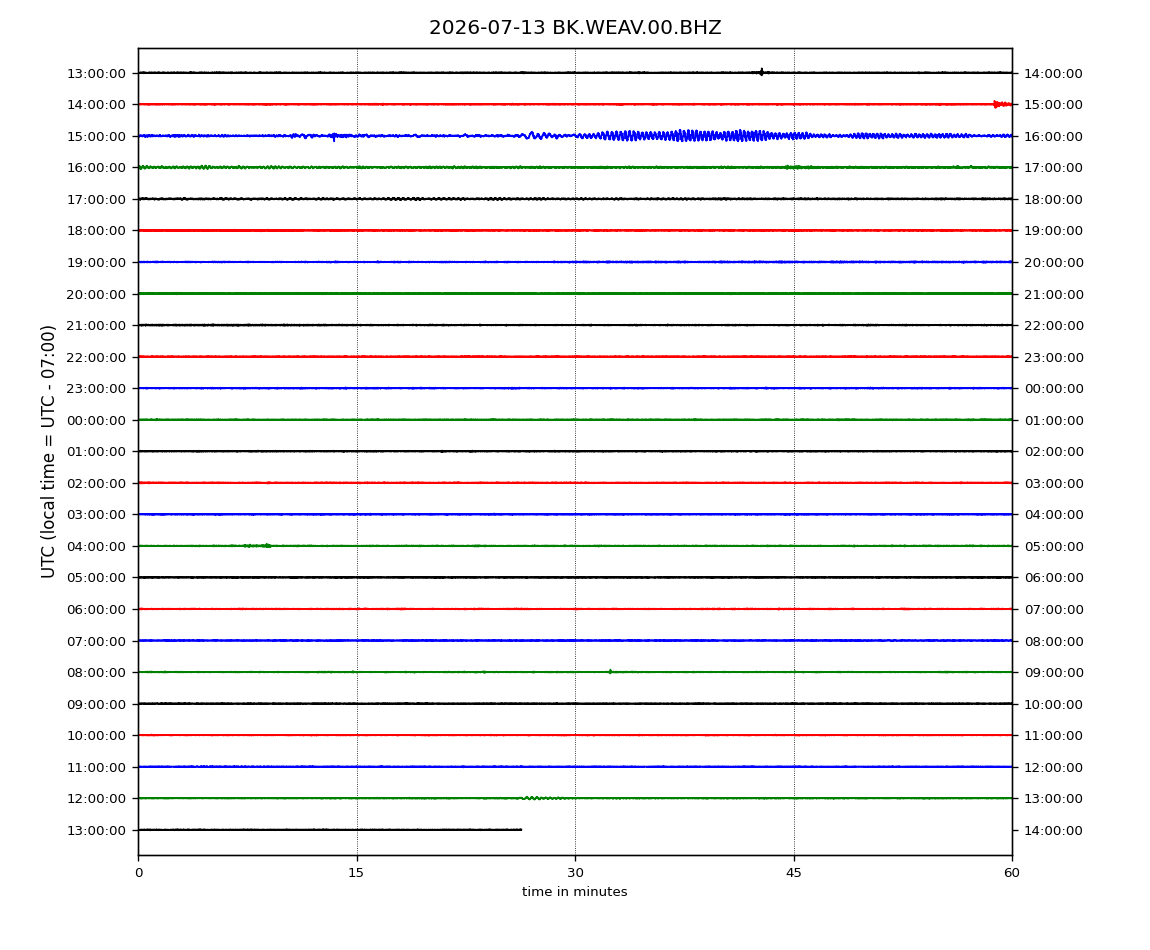Click the green wiggle on the 04:00:00 trace
The image size is (1150, 950).
257,546
